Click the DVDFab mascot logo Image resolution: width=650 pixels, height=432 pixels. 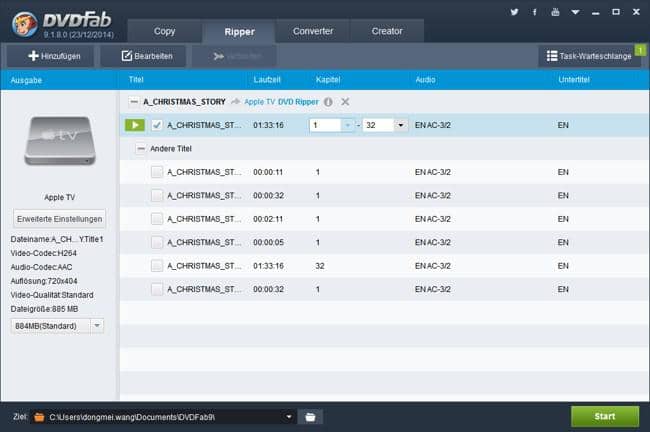coord(25,24)
